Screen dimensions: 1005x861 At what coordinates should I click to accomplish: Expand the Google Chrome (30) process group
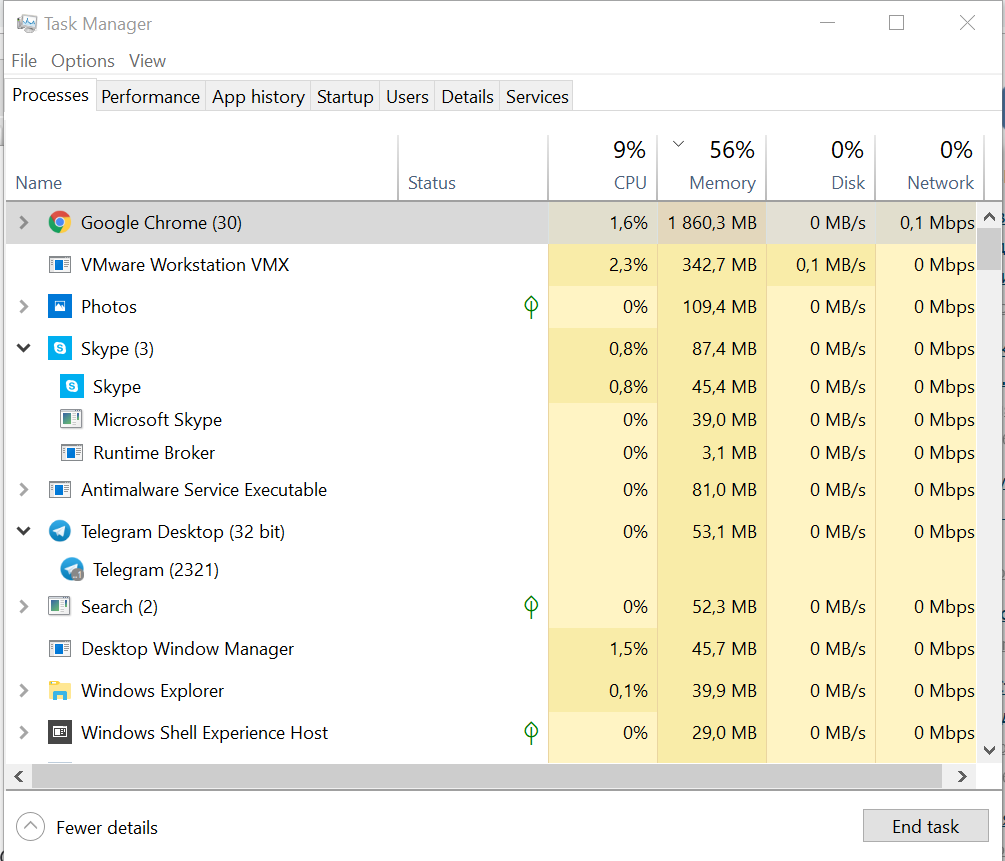(x=24, y=222)
